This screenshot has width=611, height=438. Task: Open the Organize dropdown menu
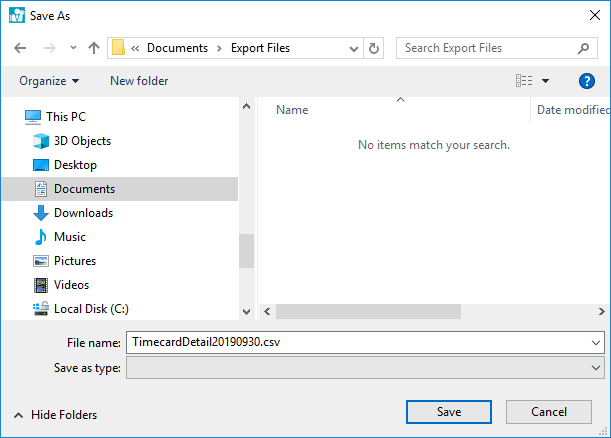[48, 81]
